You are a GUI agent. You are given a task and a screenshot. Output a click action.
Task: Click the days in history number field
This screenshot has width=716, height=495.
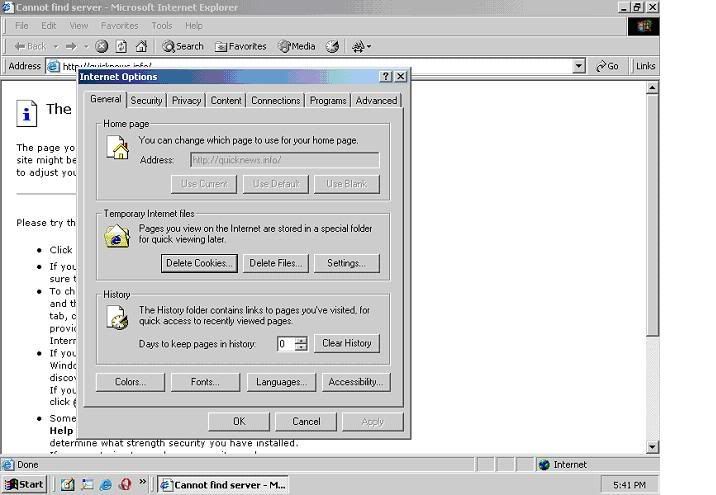[x=287, y=343]
